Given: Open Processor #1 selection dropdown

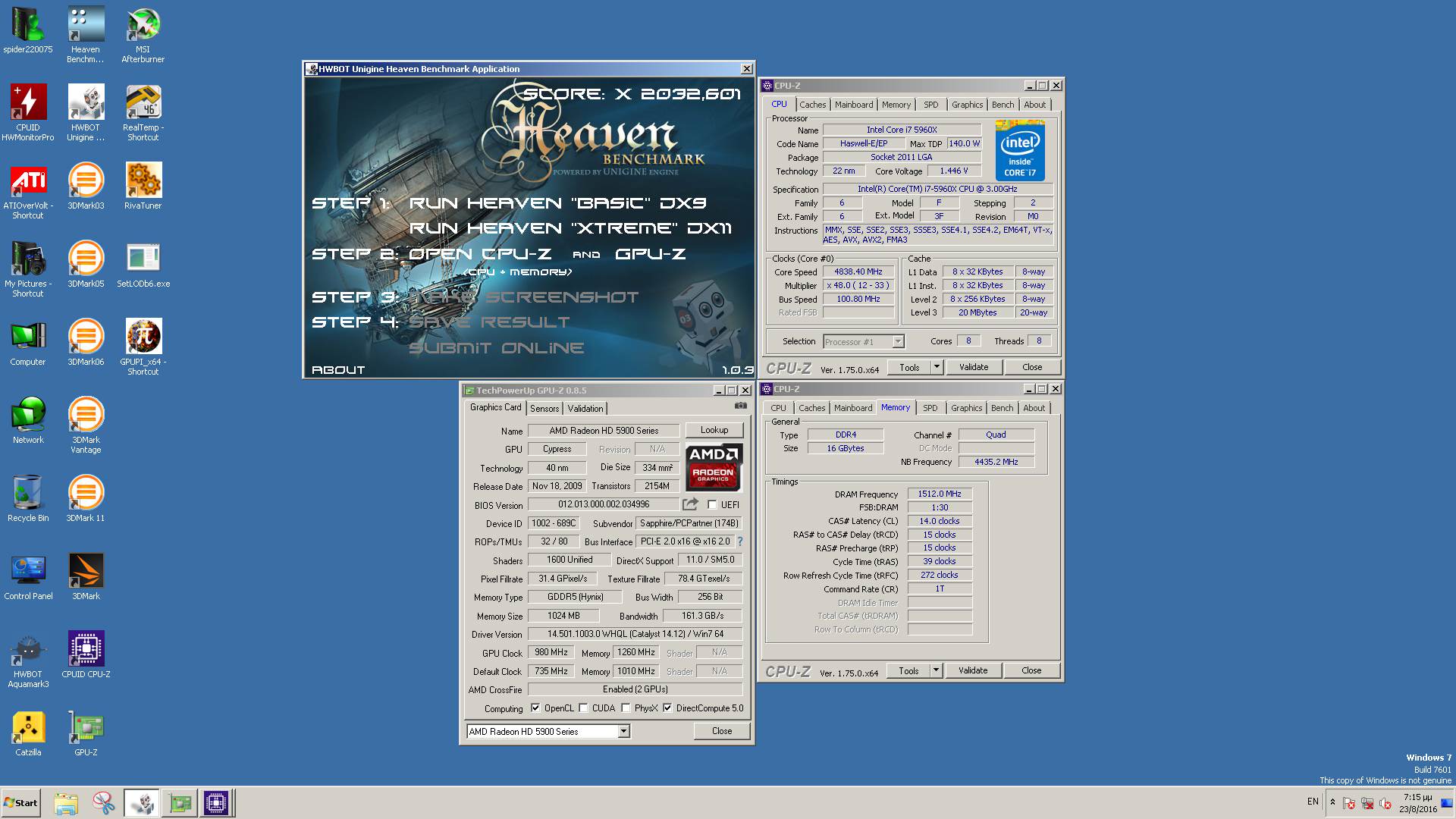Looking at the screenshot, I should coord(898,342).
